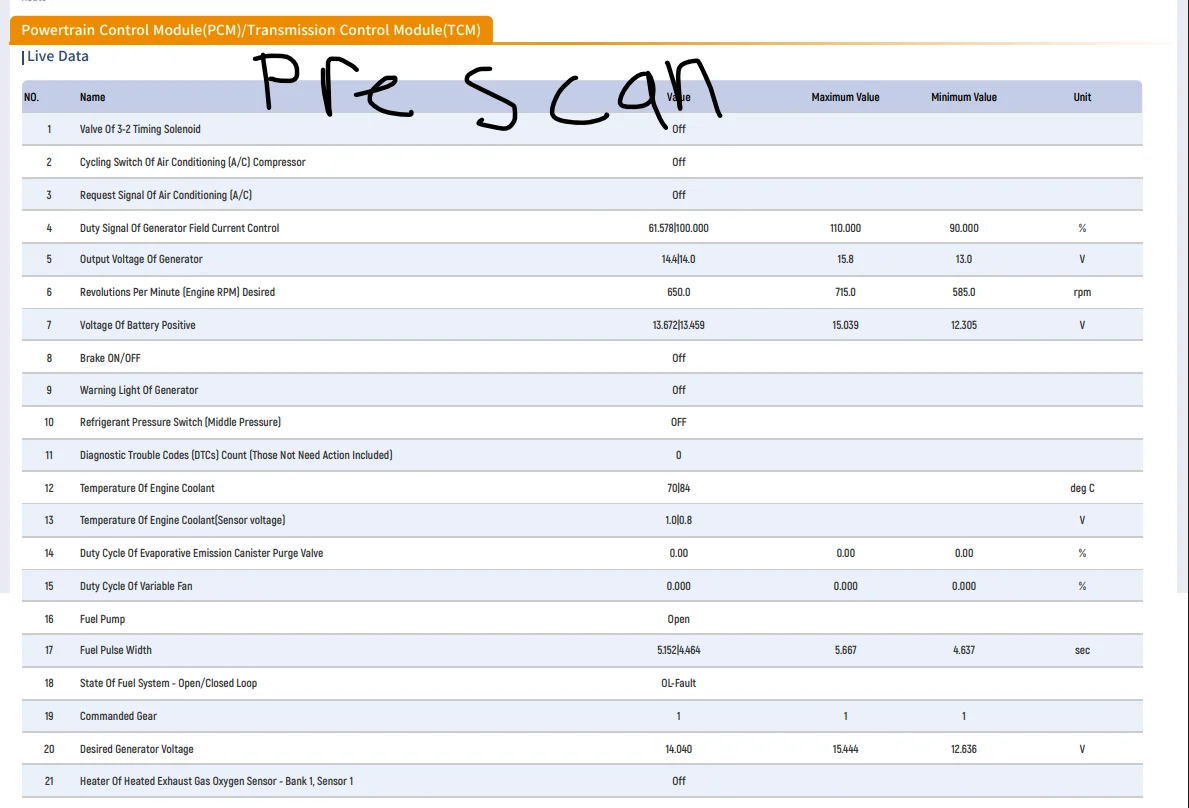1189x808 pixels.
Task: Select the Voltage Of Battery Positive entry
Action: (x=138, y=325)
